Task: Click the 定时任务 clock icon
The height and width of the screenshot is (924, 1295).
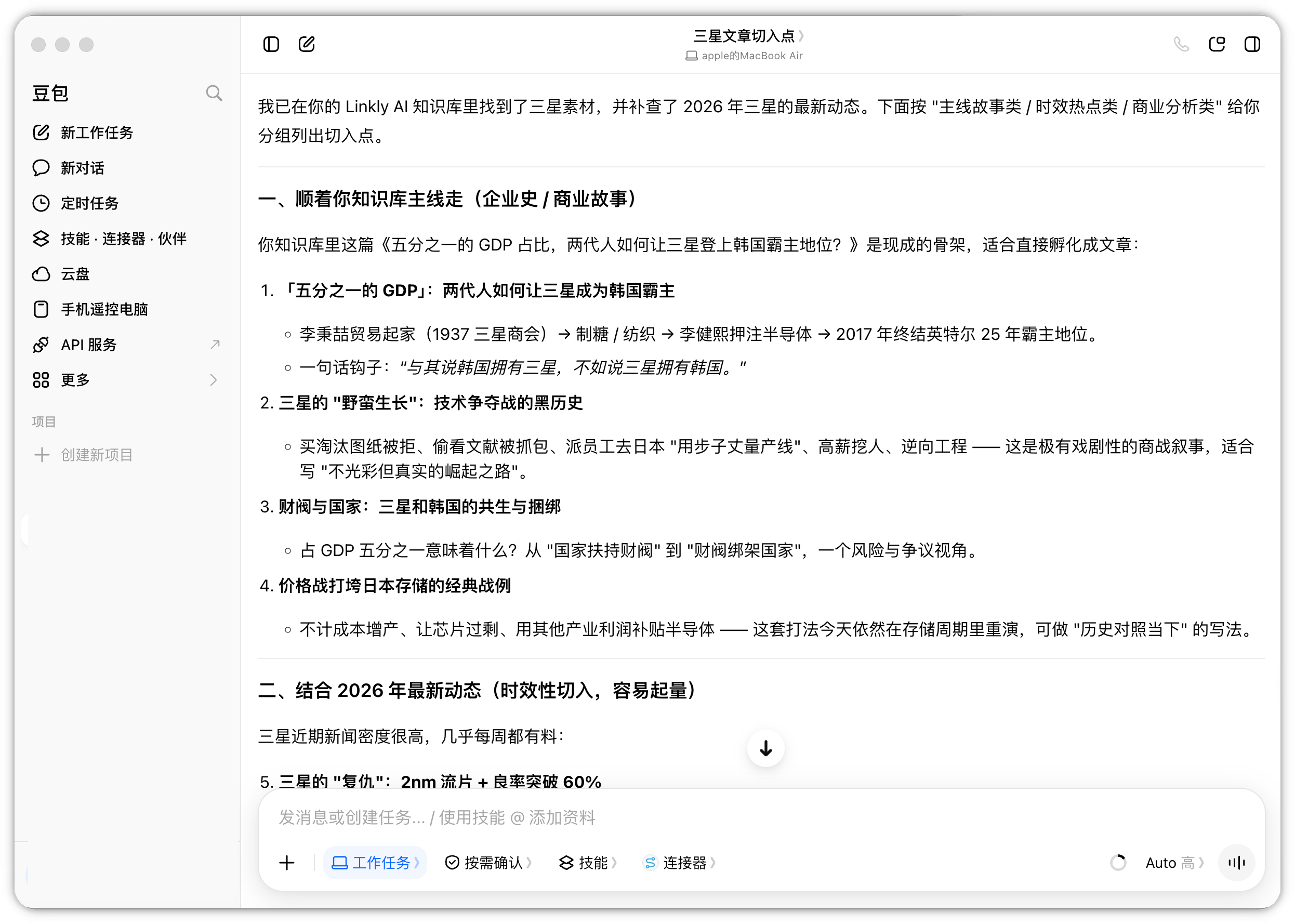Action: point(41,203)
